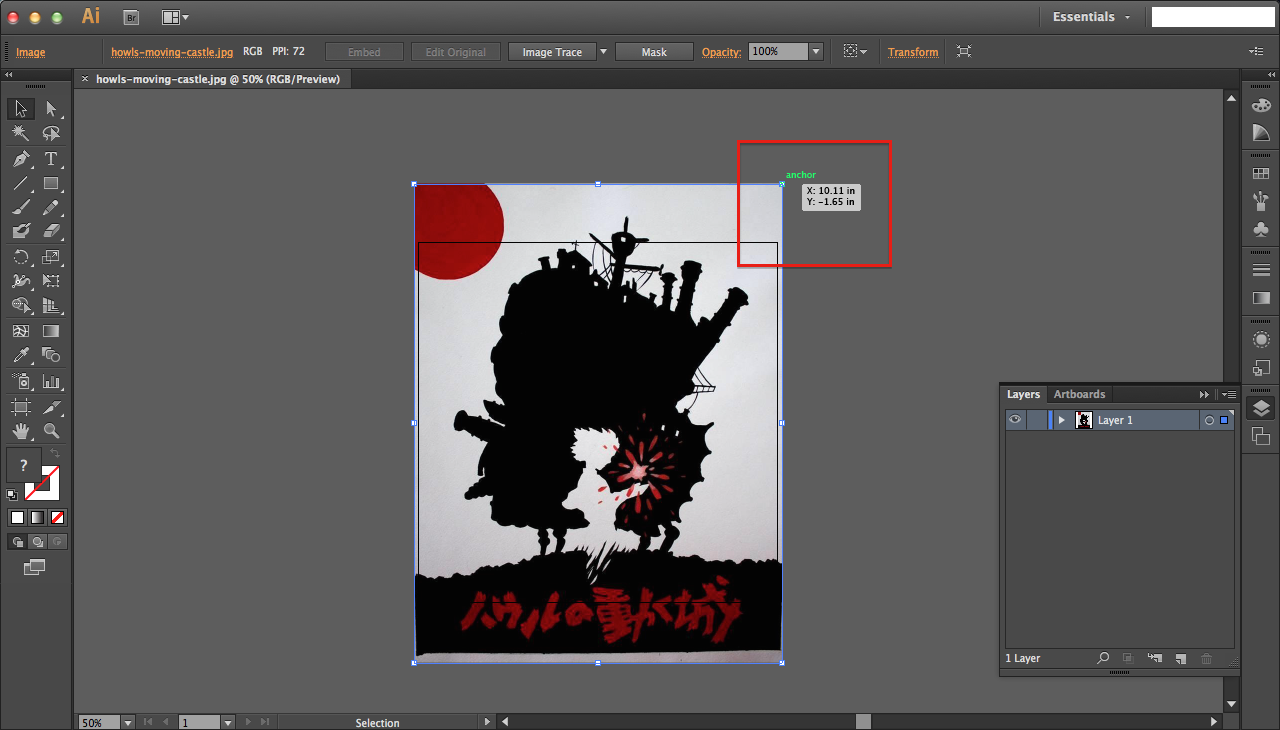Select the Pen tool
1280x730 pixels.
[x=21, y=159]
